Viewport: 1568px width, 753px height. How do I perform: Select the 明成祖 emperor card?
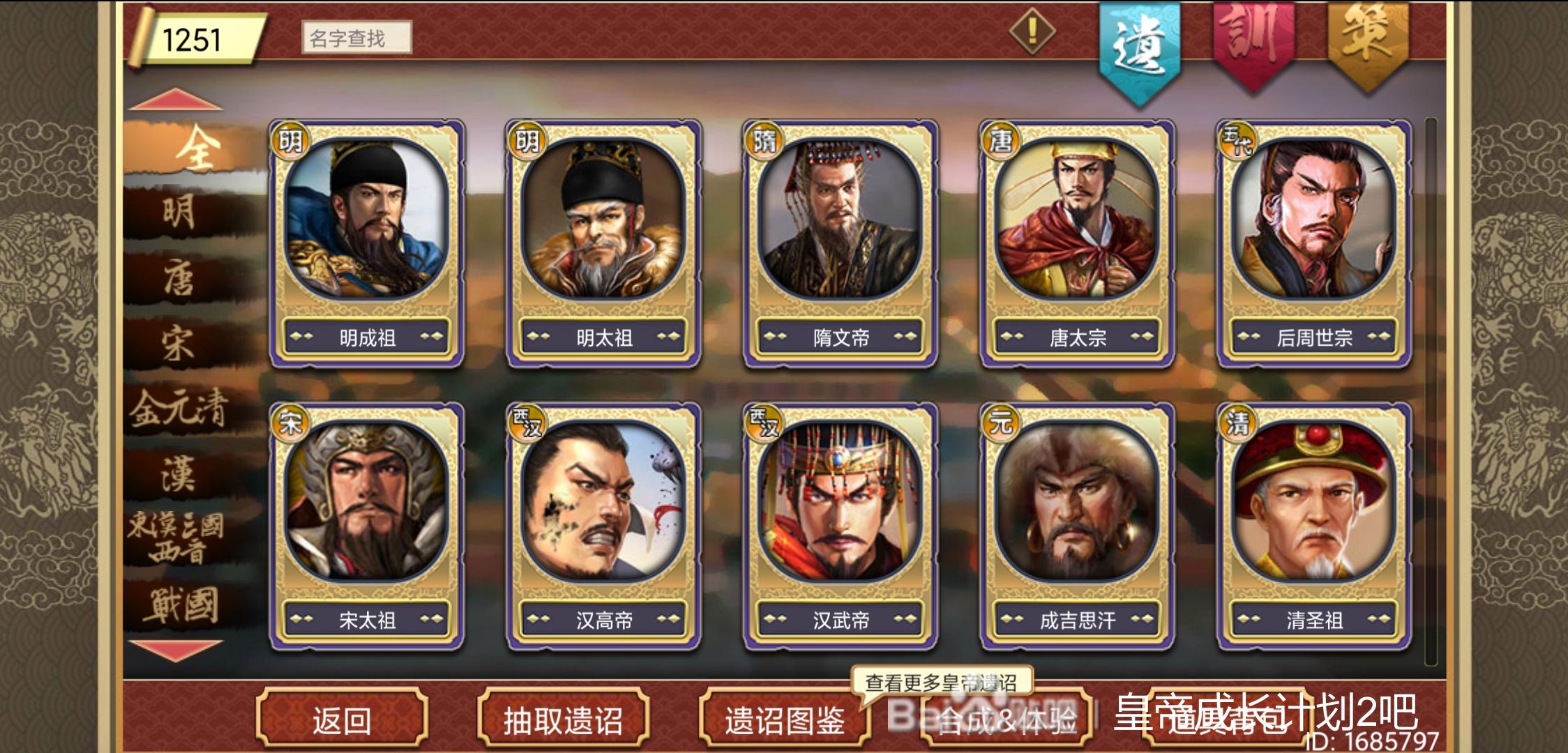click(x=366, y=243)
